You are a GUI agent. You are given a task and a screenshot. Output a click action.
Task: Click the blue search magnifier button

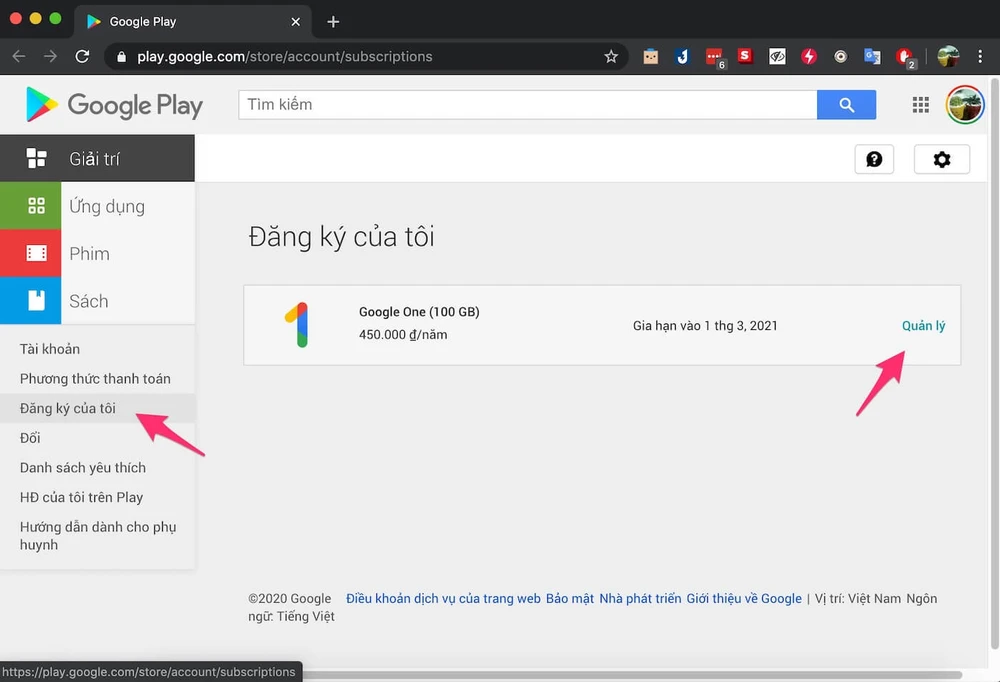[x=846, y=104]
